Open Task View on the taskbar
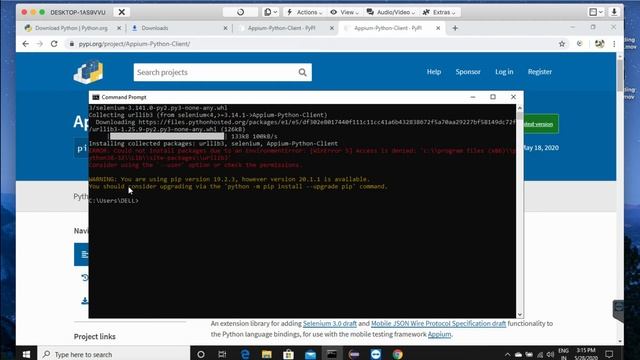 222,354
